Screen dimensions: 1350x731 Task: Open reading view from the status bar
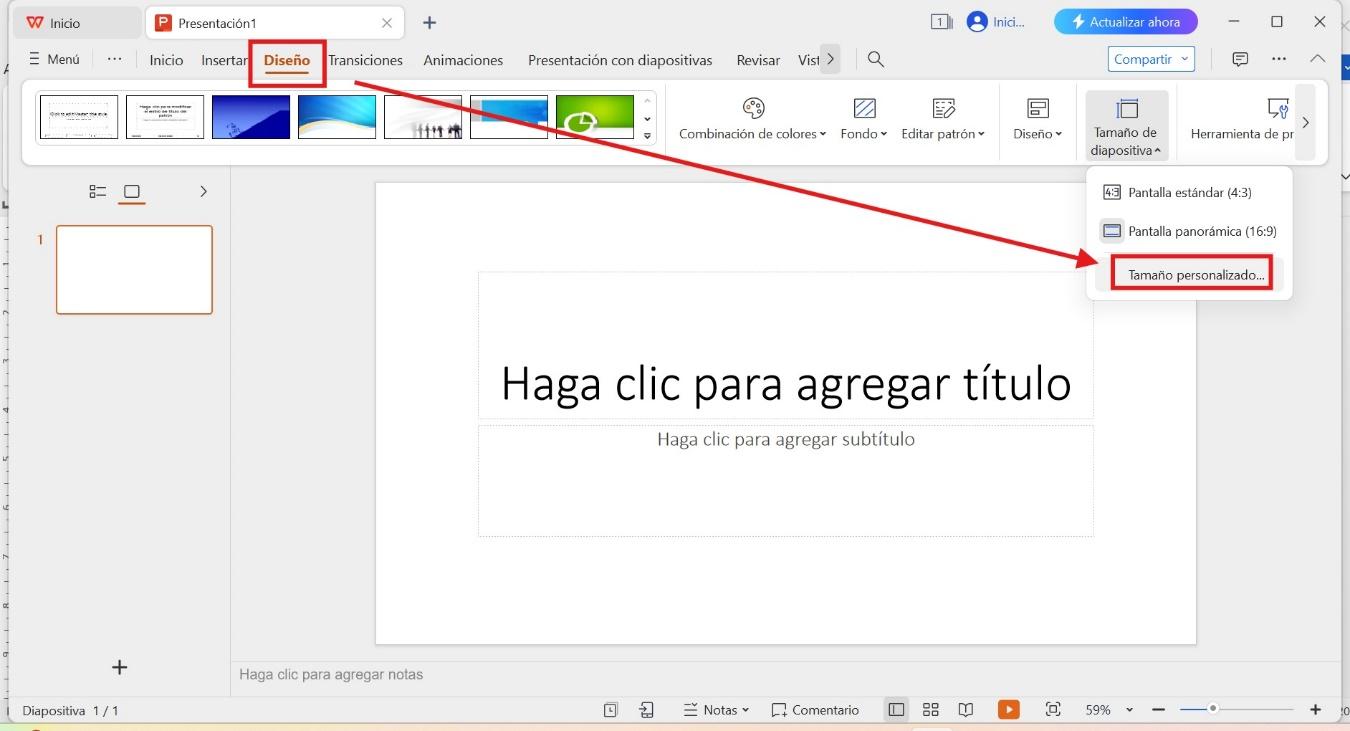pos(964,709)
